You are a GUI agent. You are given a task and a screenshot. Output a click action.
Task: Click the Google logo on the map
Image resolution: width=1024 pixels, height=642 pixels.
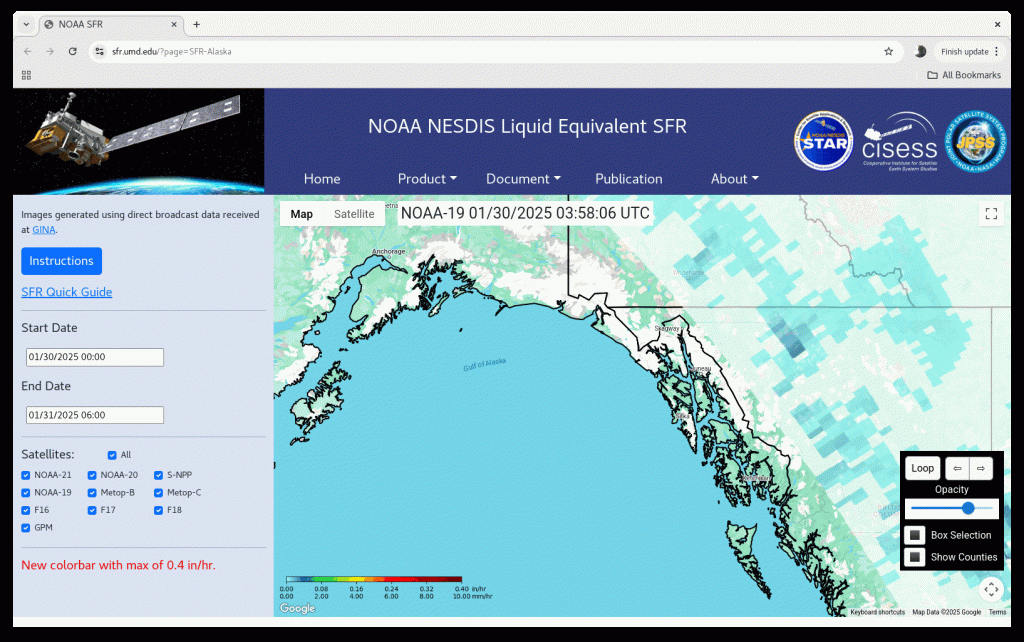click(297, 608)
